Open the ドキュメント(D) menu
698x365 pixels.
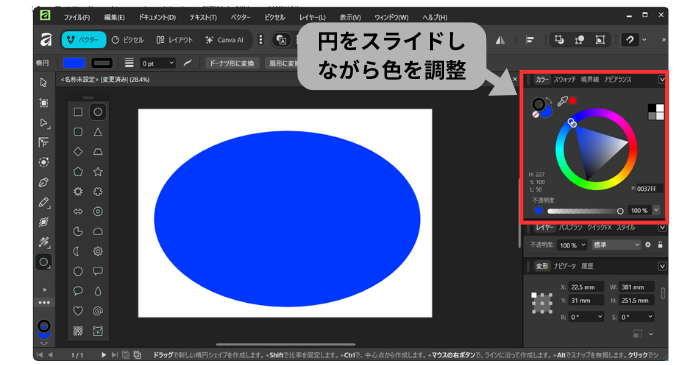coord(157,17)
